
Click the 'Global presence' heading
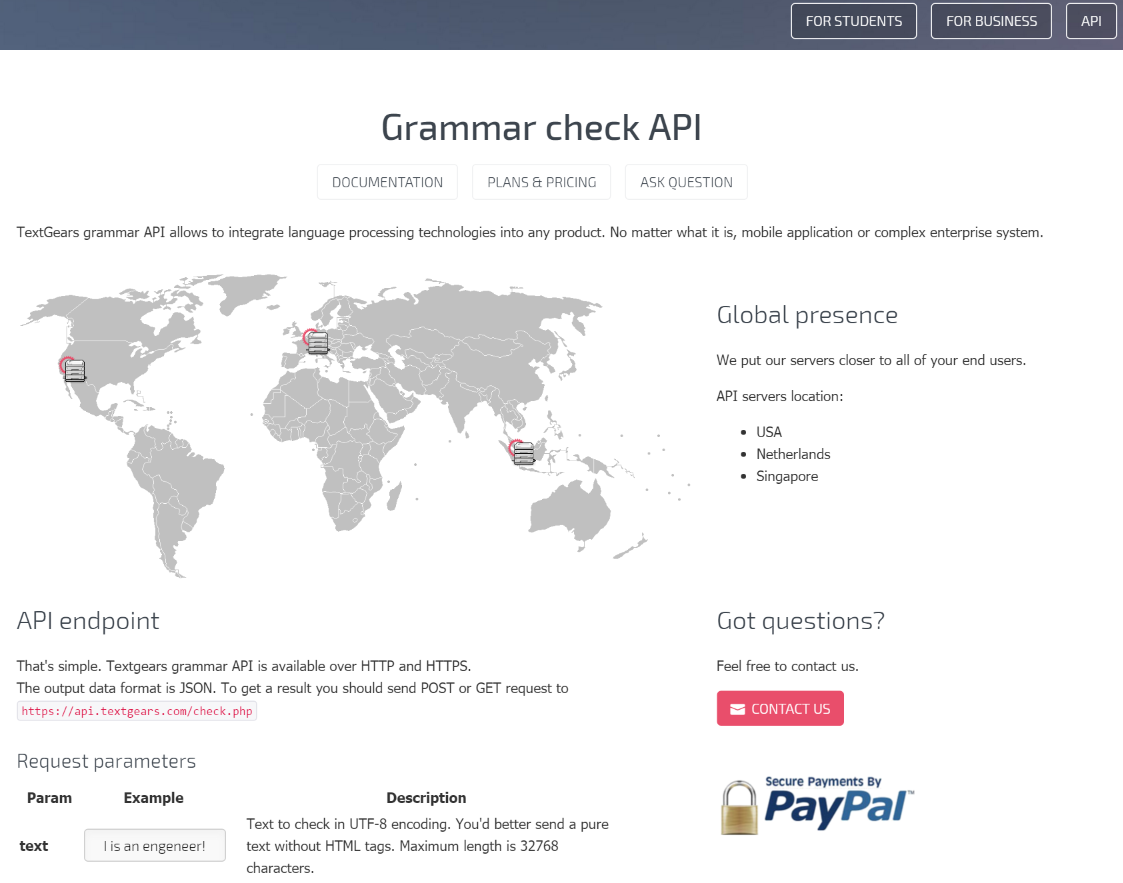pos(807,315)
